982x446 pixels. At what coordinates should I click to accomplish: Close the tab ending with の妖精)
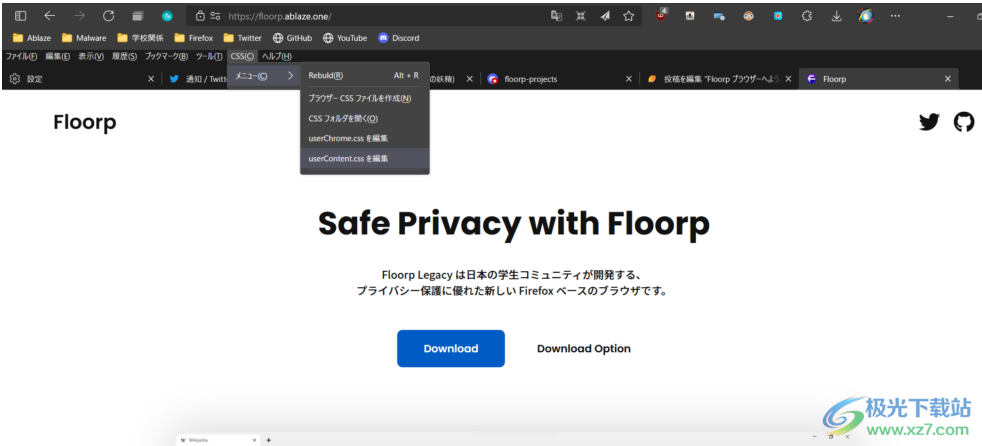470,79
